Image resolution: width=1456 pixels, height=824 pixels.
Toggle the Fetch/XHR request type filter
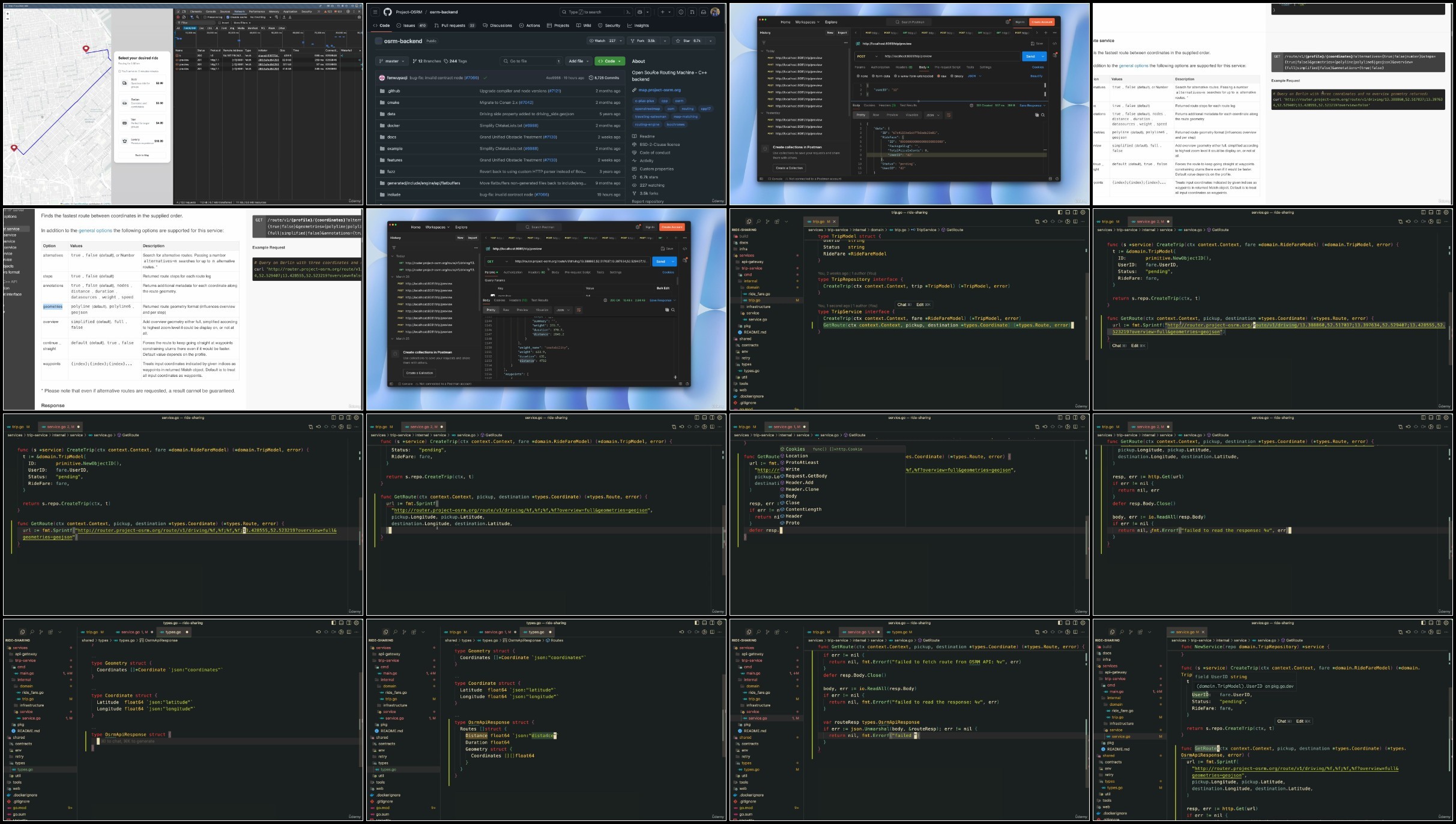click(190, 28)
